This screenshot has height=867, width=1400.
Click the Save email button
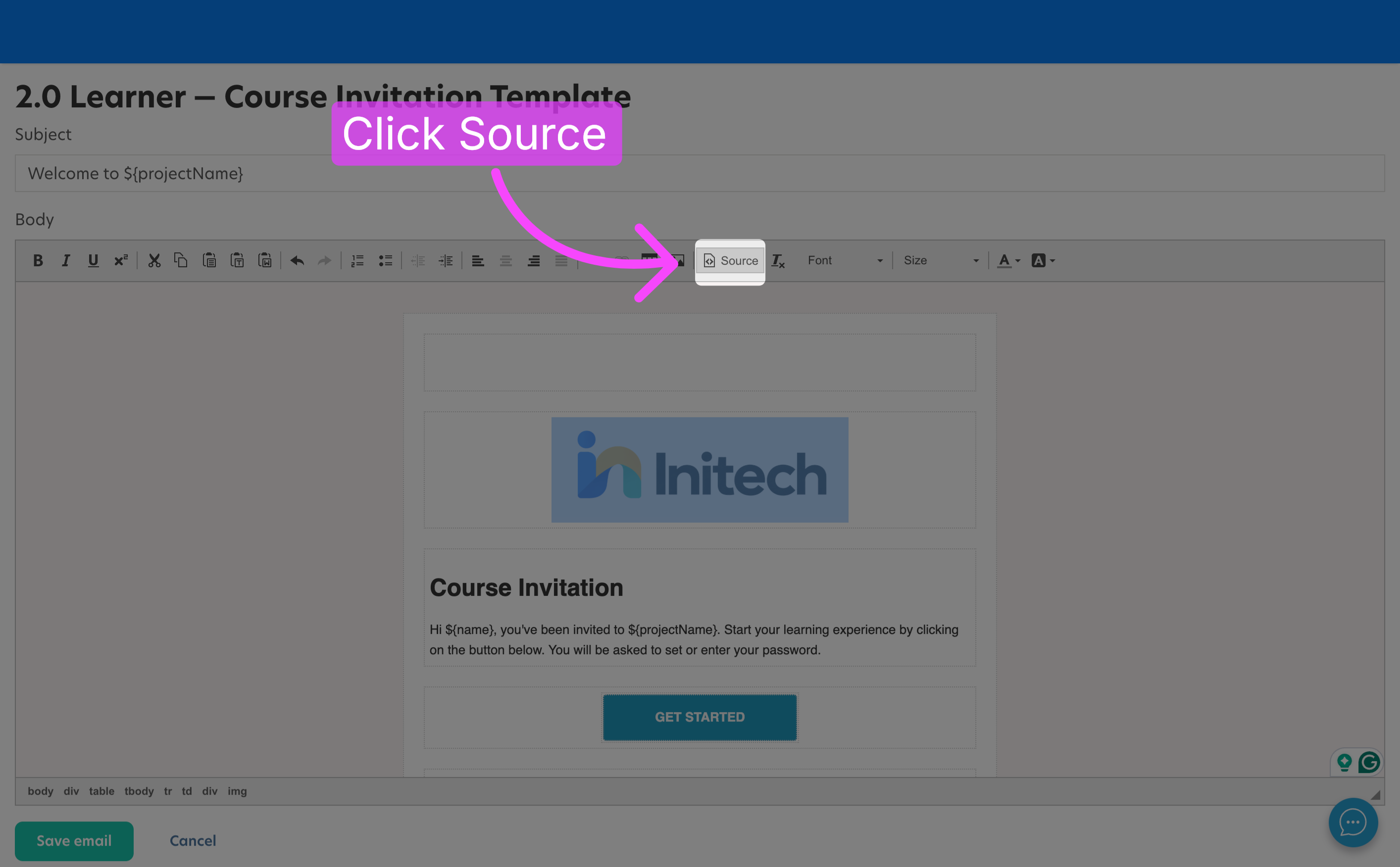click(x=74, y=841)
